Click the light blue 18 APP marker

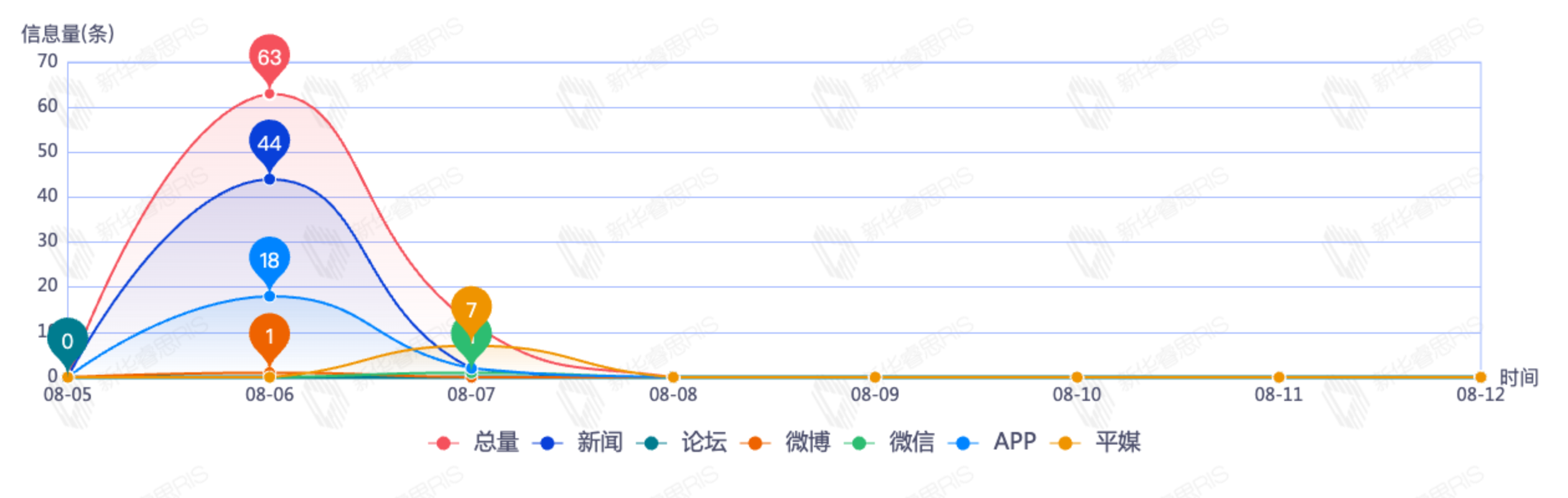[269, 260]
